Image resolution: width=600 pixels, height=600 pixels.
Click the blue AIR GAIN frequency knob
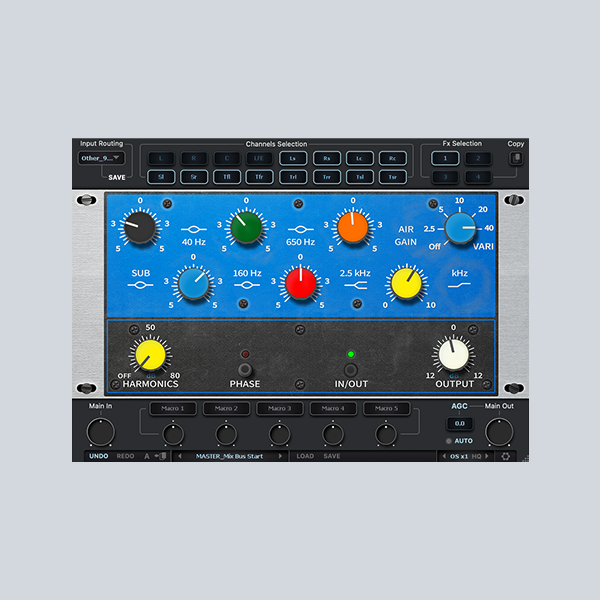tap(460, 228)
